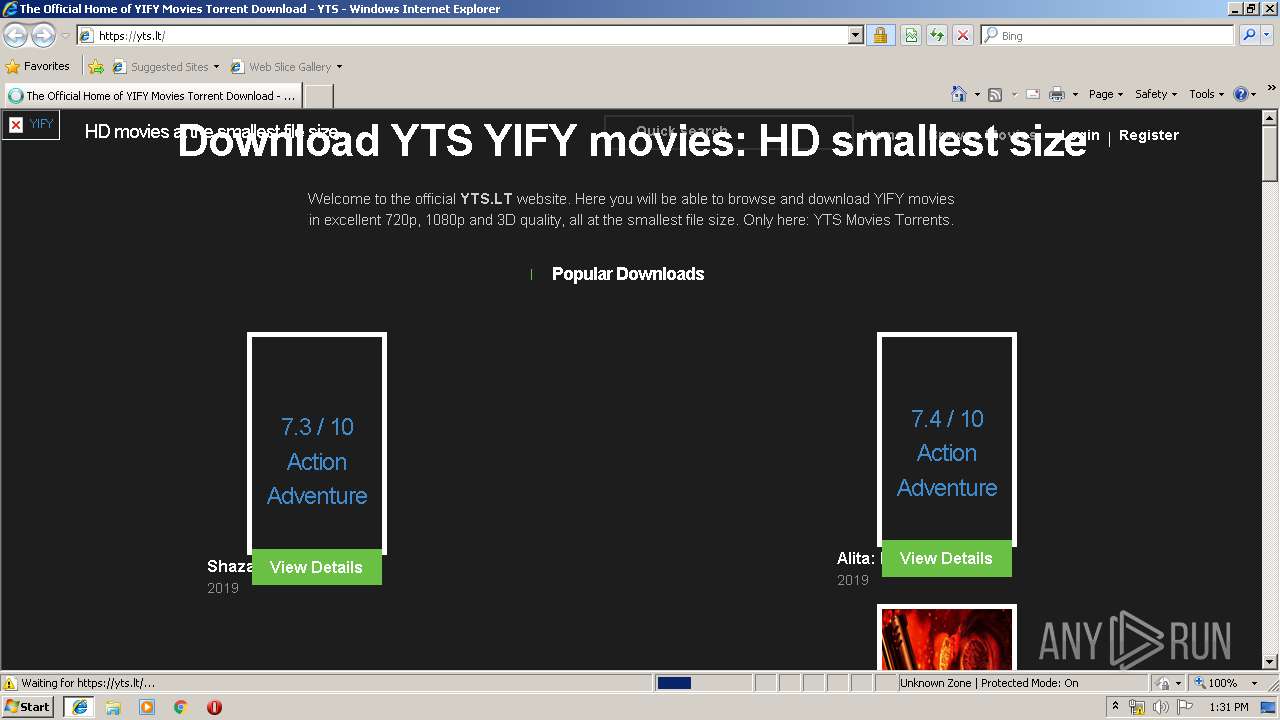1280x720 pixels.
Task: Click the RSS Feeds icon
Action: [995, 94]
